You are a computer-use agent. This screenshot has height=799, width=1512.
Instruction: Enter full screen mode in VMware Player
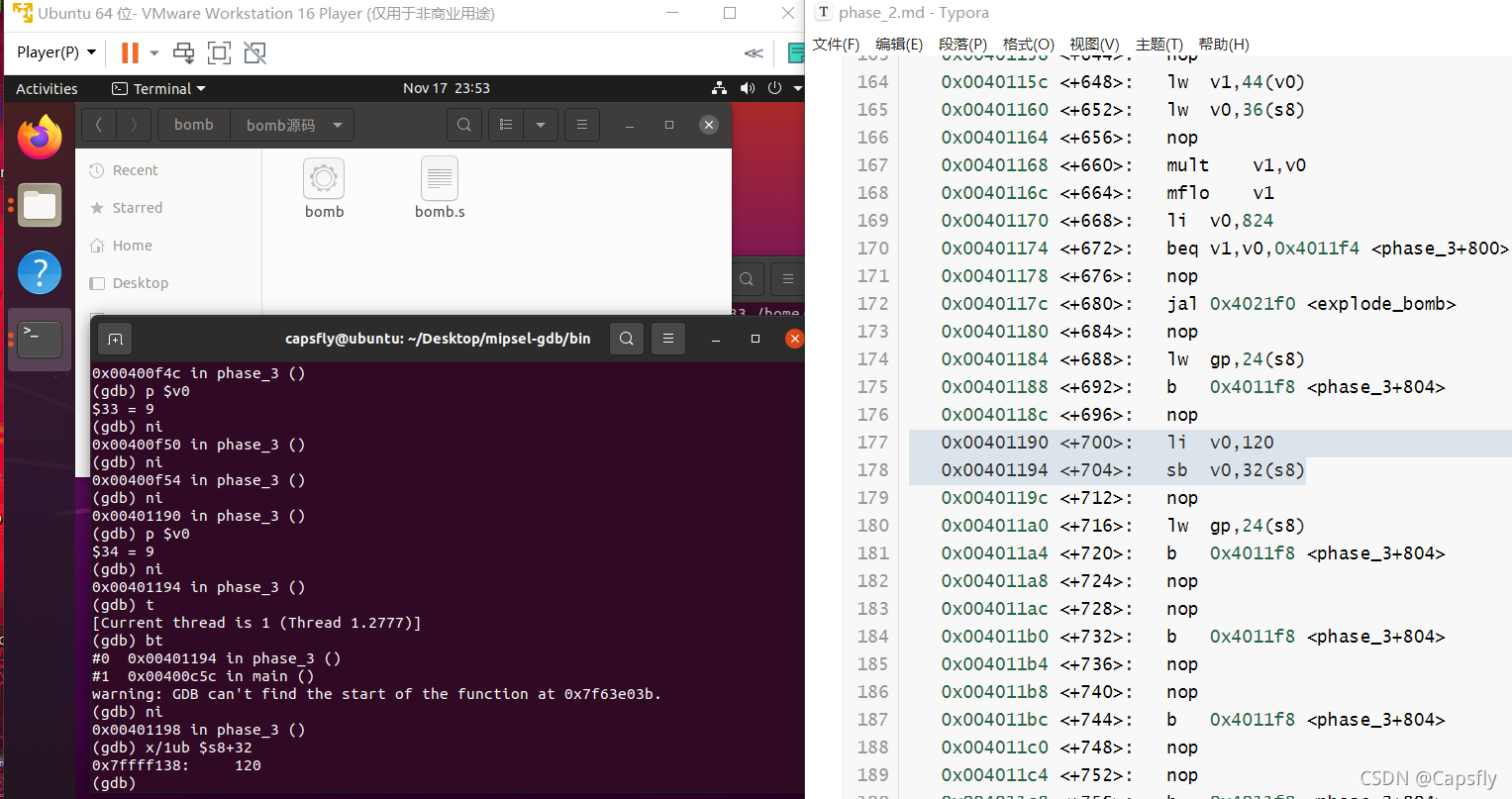[219, 52]
